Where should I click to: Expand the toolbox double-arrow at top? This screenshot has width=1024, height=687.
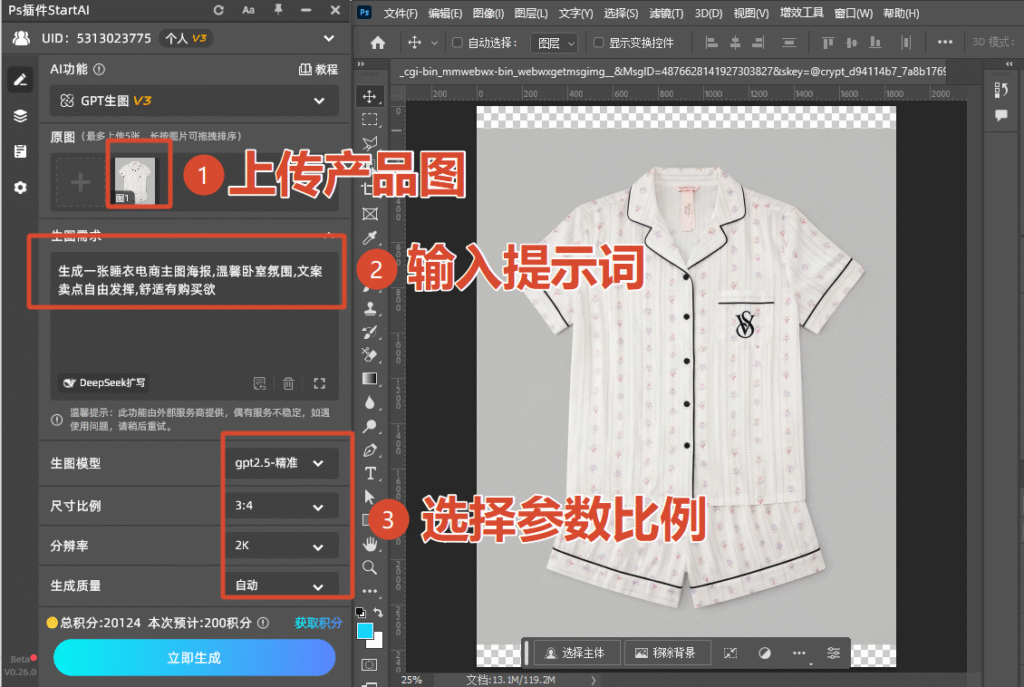pyautogui.click(x=360, y=64)
